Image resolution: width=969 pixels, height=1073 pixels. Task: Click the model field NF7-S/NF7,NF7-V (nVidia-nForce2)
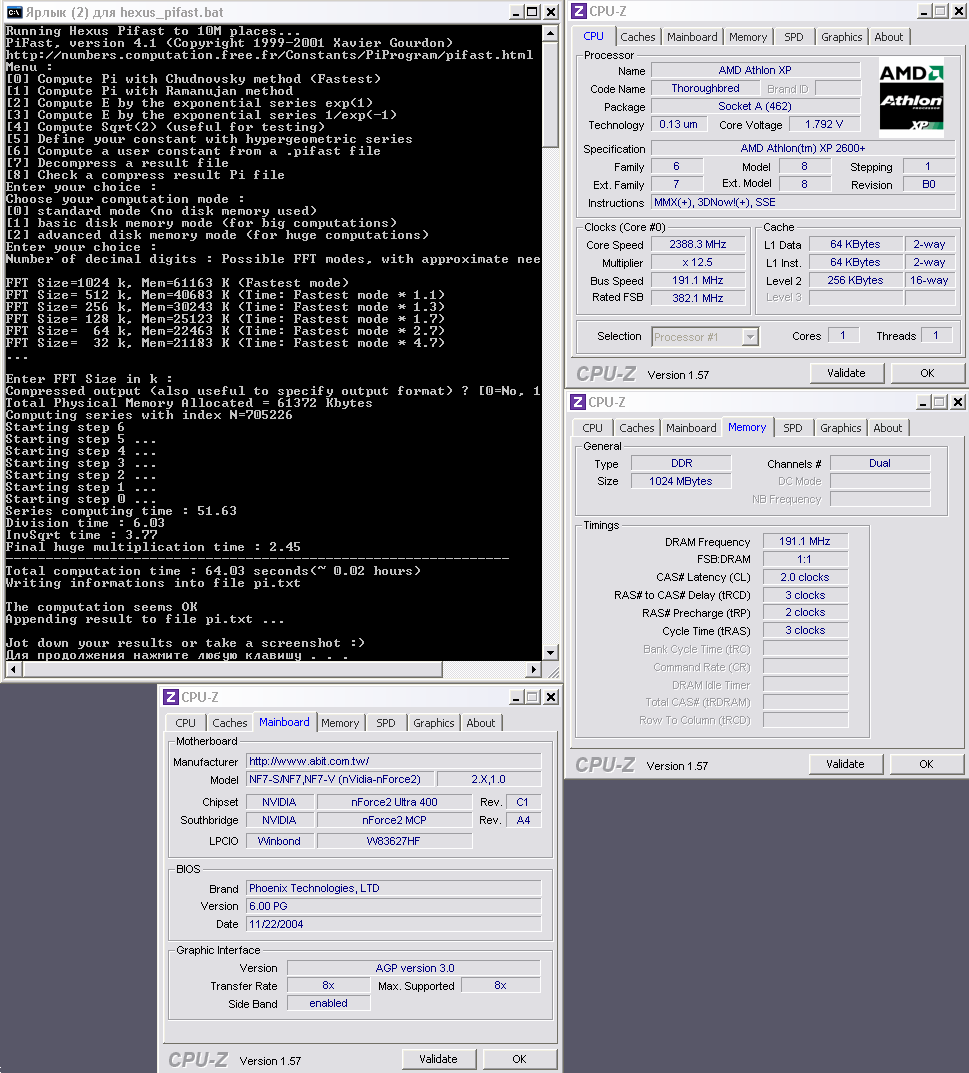point(340,779)
